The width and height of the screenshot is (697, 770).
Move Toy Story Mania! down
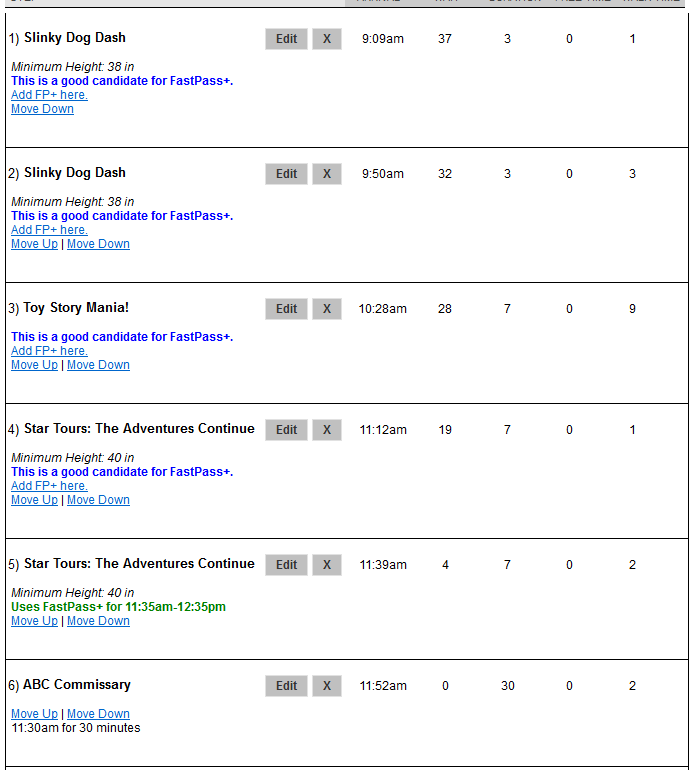pyautogui.click(x=98, y=365)
